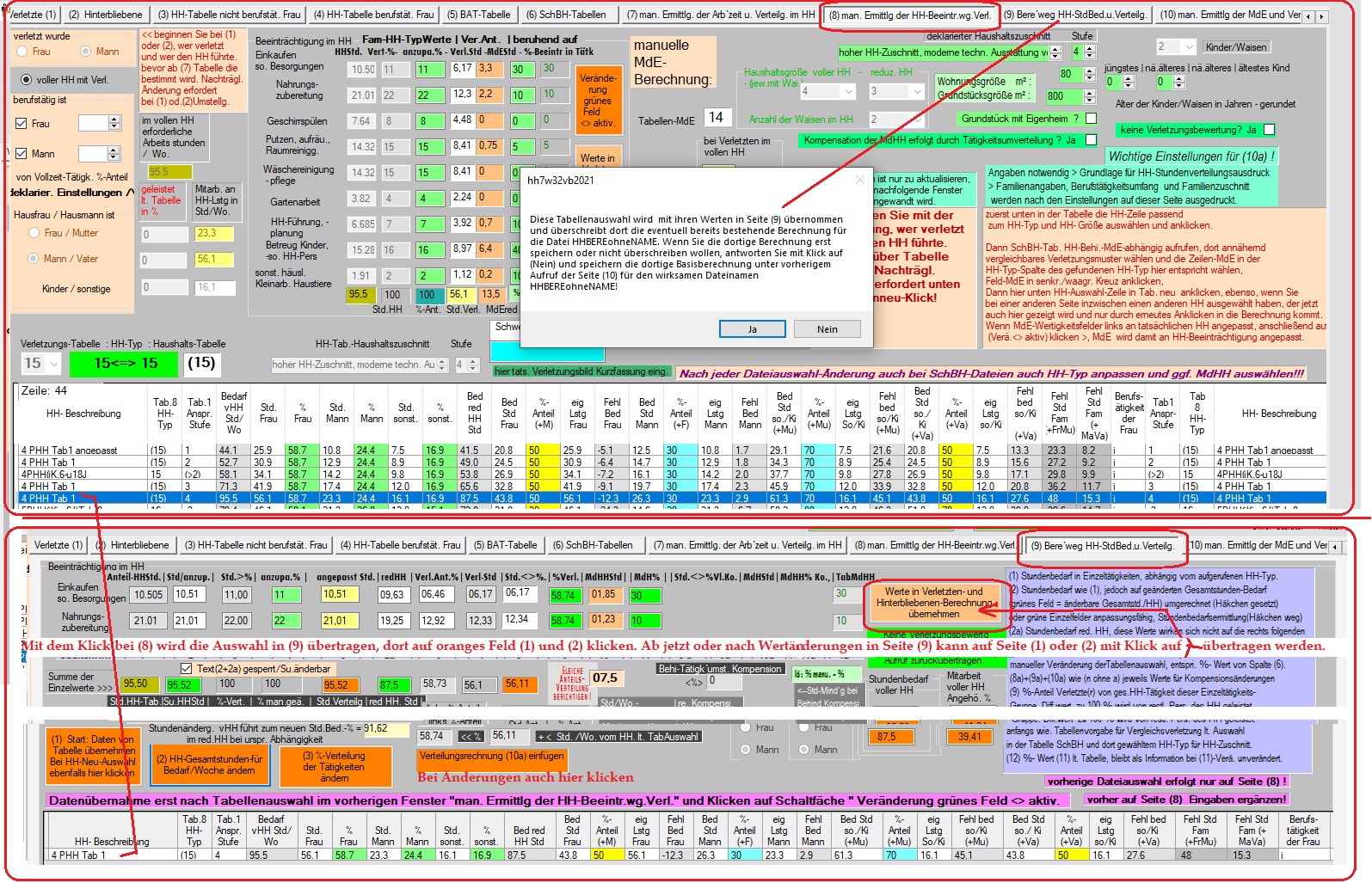The width and height of the screenshot is (1372, 883).
Task: Select 'voller HH mit Verl.' radio button
Action: point(27,80)
